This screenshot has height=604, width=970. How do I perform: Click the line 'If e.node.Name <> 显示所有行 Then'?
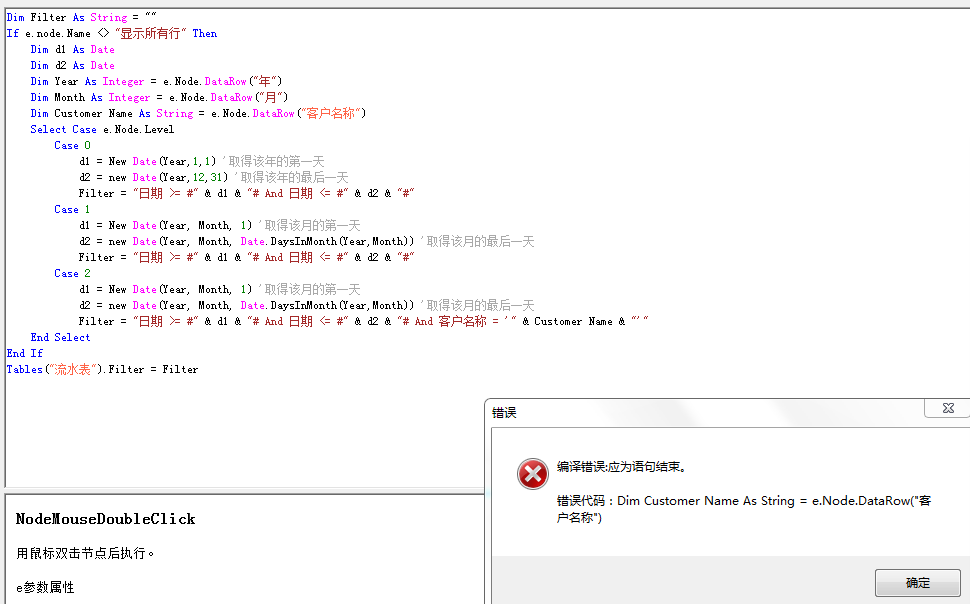pyautogui.click(x=112, y=33)
